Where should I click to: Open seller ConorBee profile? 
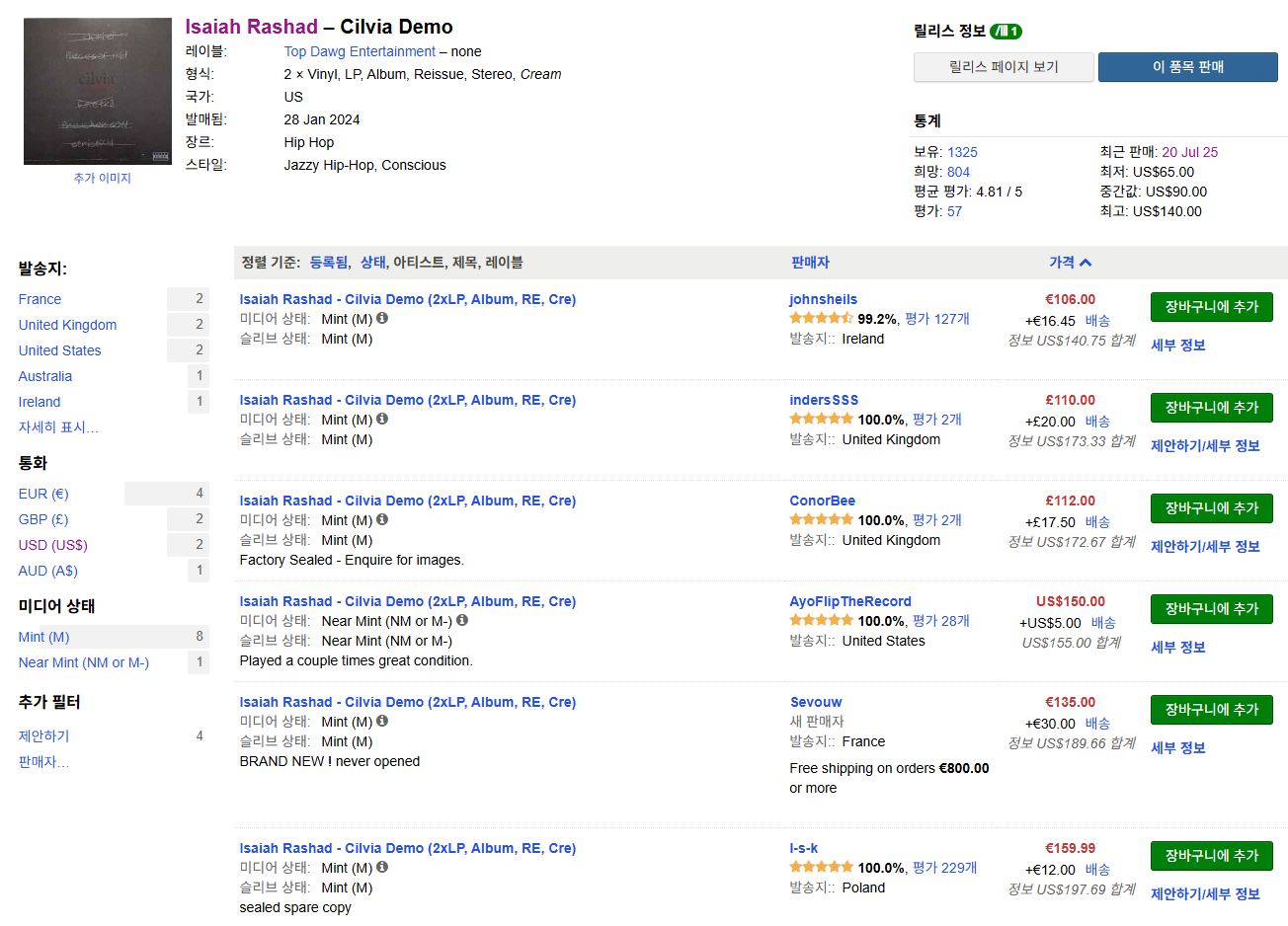[x=822, y=501]
